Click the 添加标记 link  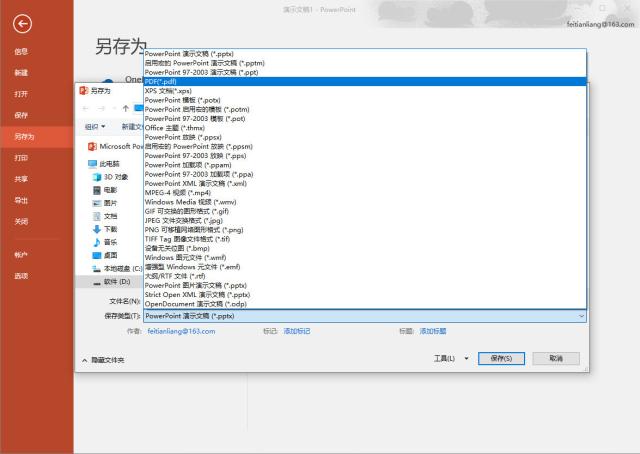tap(297, 331)
